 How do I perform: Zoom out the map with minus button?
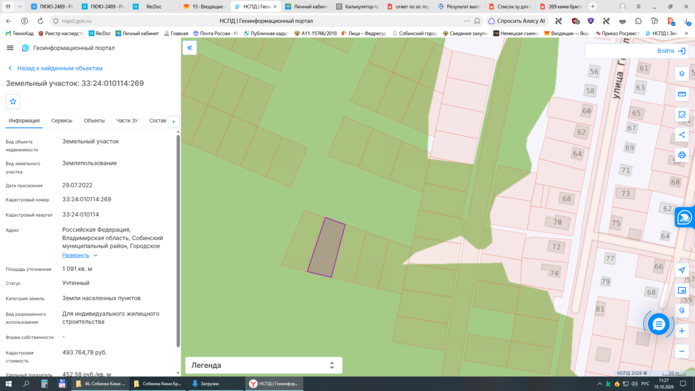(x=682, y=352)
